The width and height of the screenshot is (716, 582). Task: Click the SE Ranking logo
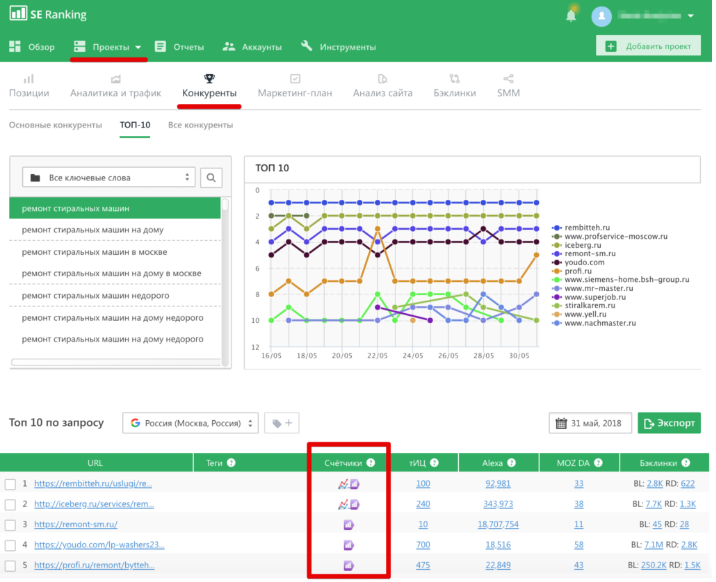click(47, 15)
